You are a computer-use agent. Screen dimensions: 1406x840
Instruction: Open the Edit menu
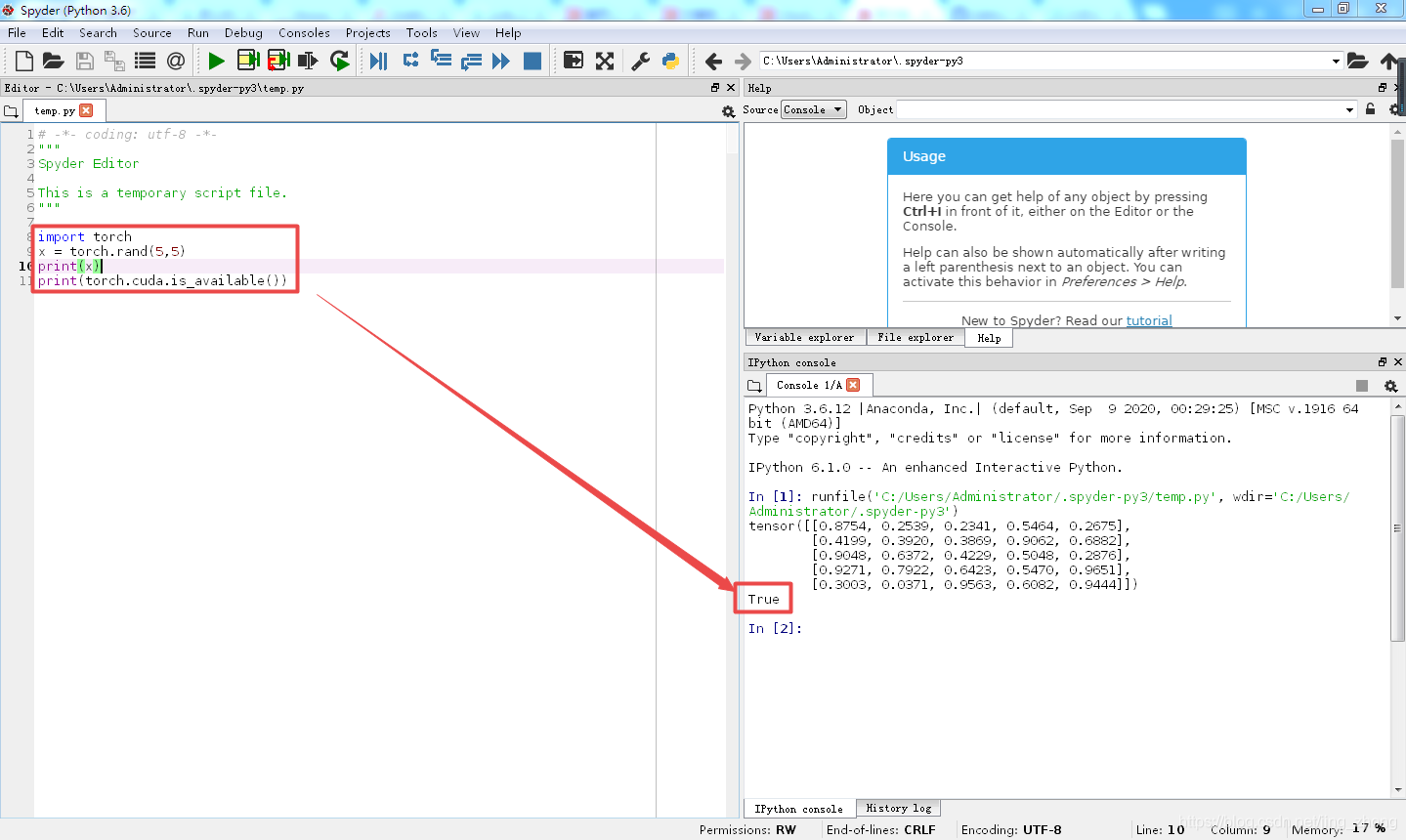[x=53, y=32]
